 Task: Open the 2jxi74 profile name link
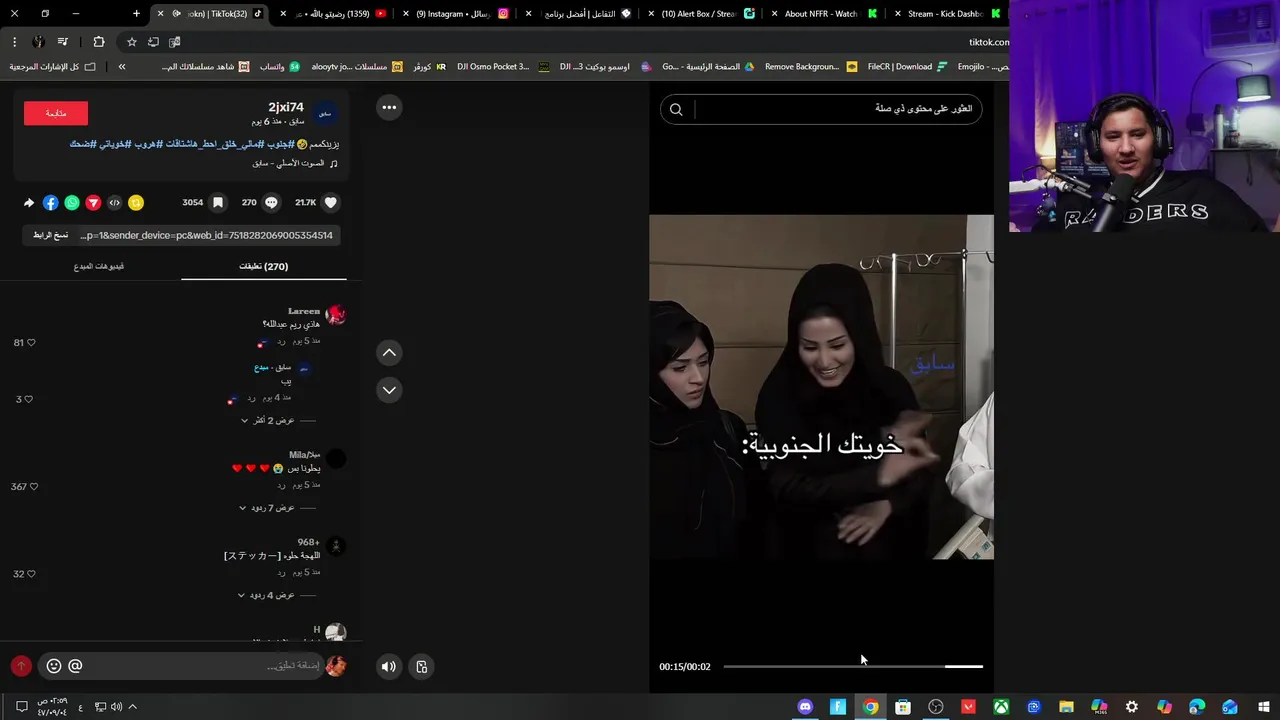coord(286,107)
